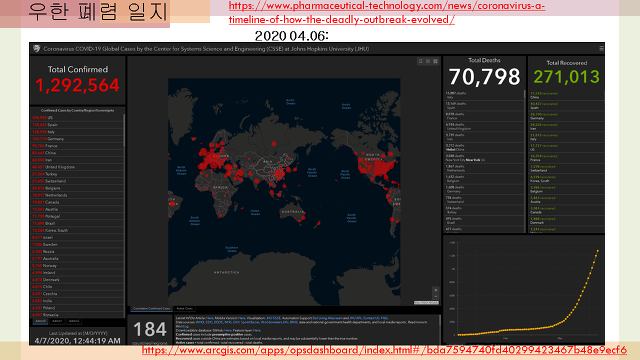Select France row in confirmed cases list

77,146
